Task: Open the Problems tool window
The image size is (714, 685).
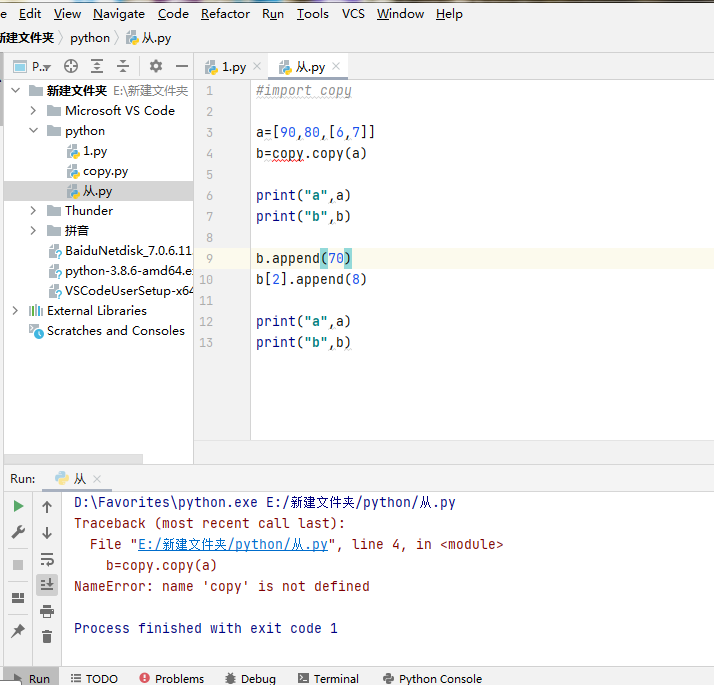Action: [x=172, y=679]
